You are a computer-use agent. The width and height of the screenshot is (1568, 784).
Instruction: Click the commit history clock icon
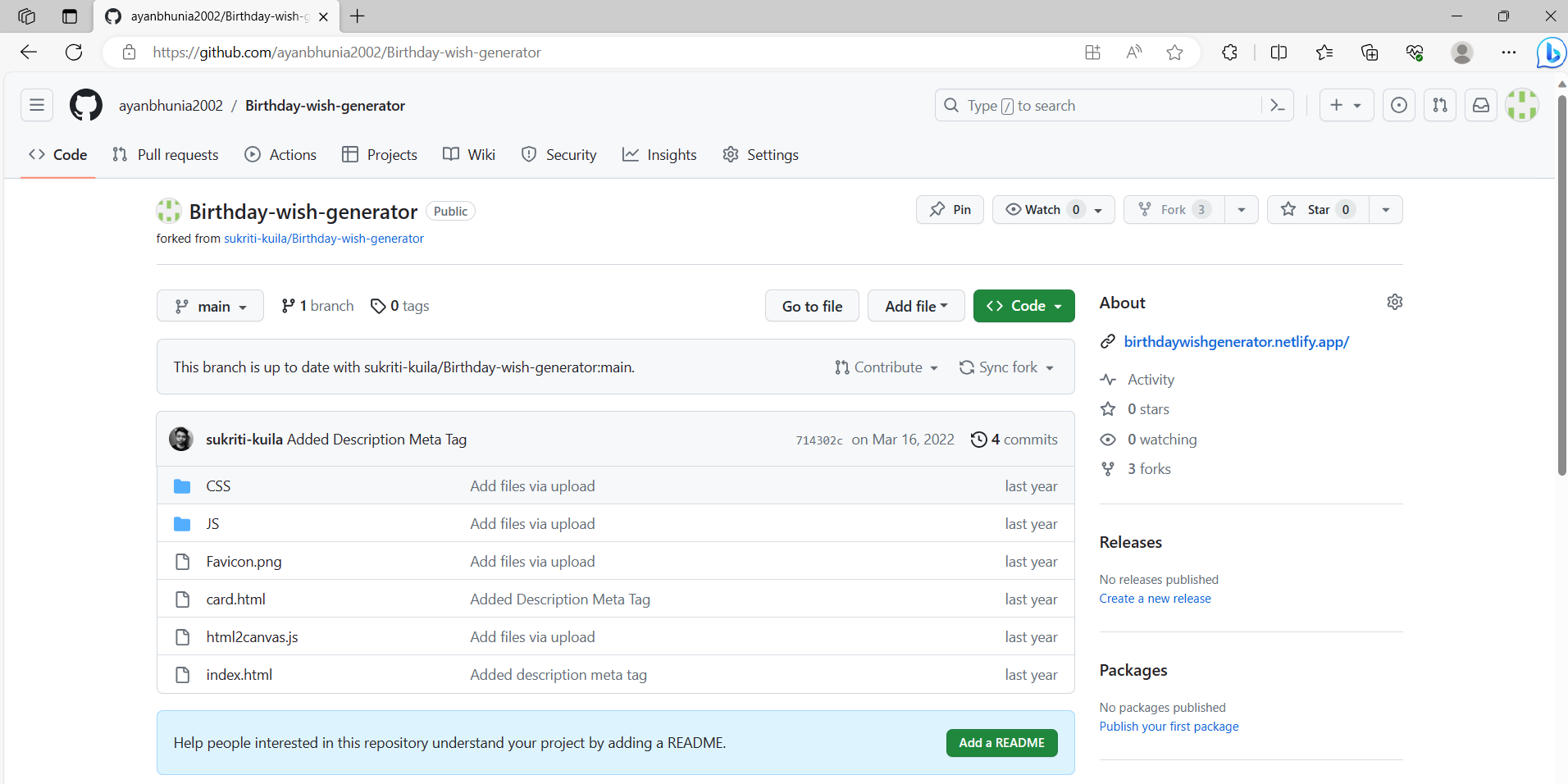coord(979,439)
